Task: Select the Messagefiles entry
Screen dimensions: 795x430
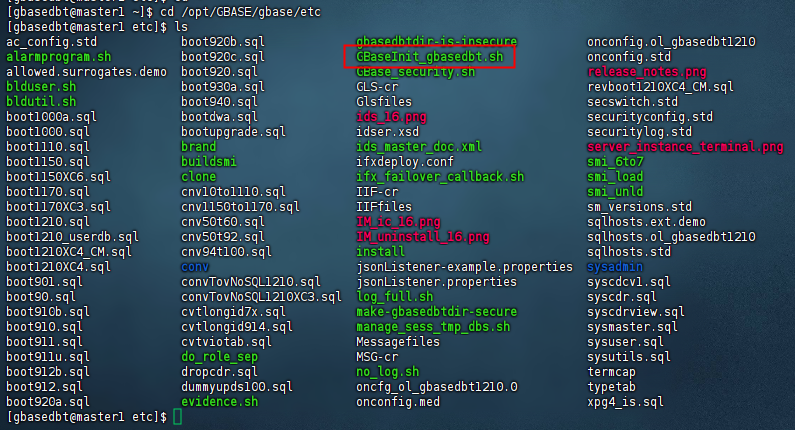Action: click(x=398, y=342)
